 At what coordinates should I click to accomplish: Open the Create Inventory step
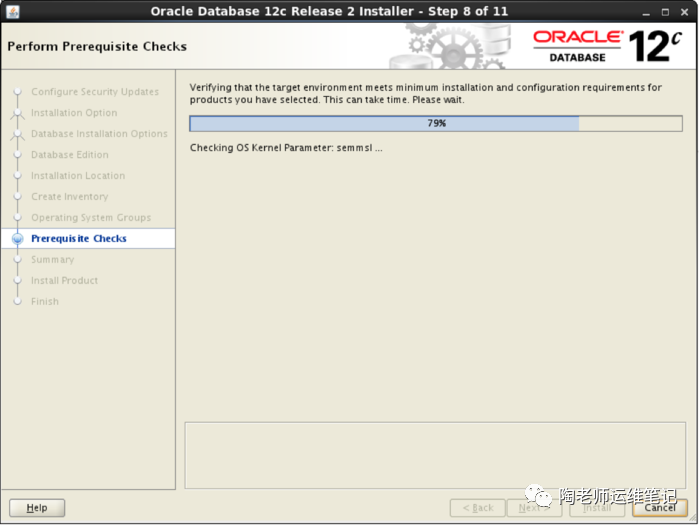coord(70,196)
